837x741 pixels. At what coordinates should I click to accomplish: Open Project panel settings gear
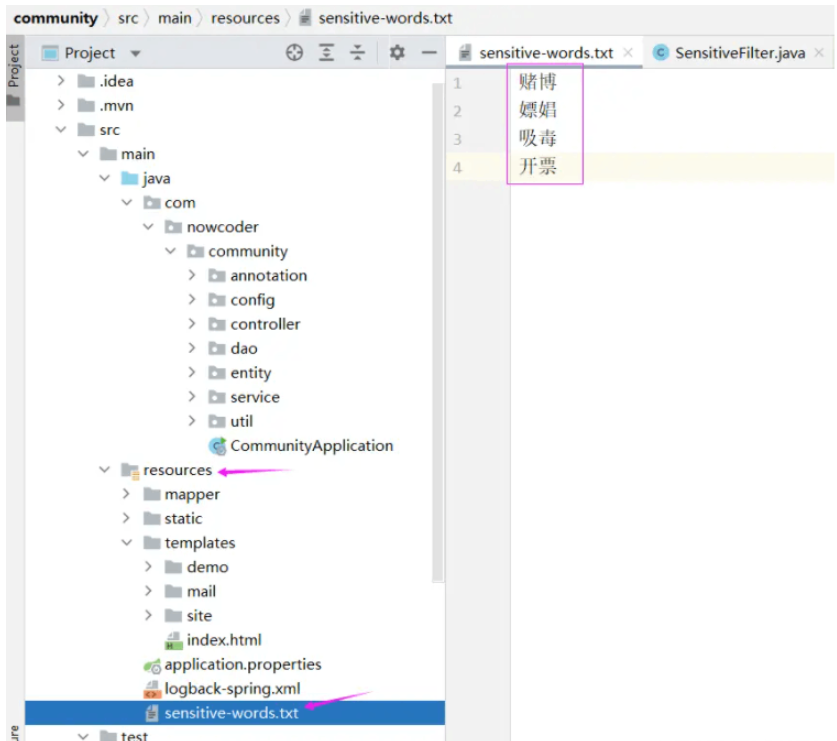[x=397, y=53]
